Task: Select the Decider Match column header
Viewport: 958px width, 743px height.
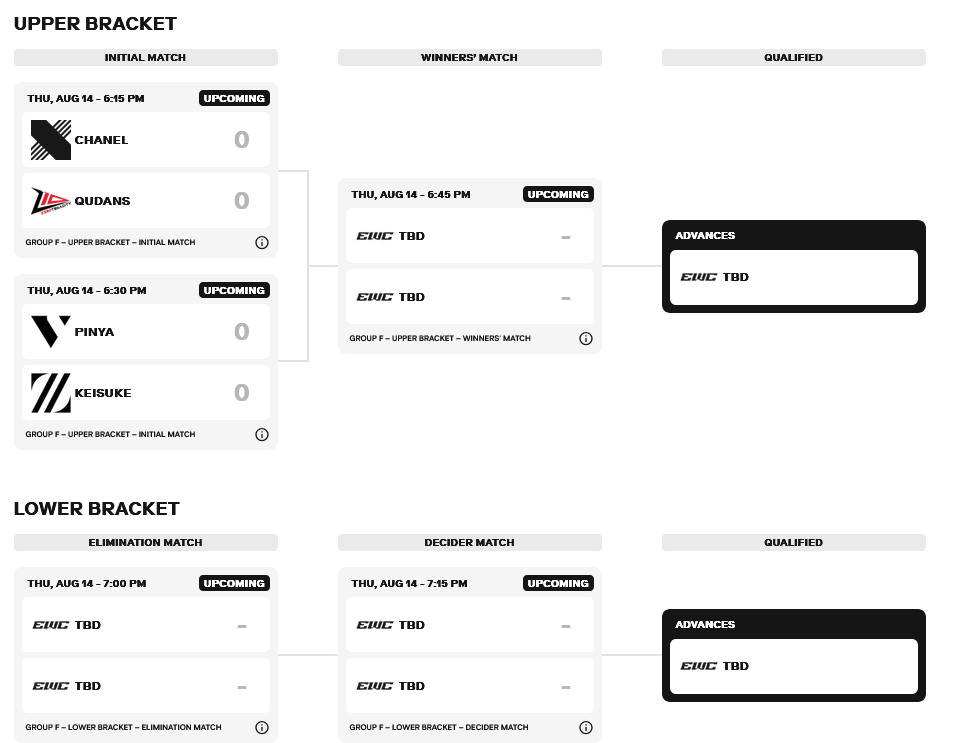Action: click(x=469, y=543)
